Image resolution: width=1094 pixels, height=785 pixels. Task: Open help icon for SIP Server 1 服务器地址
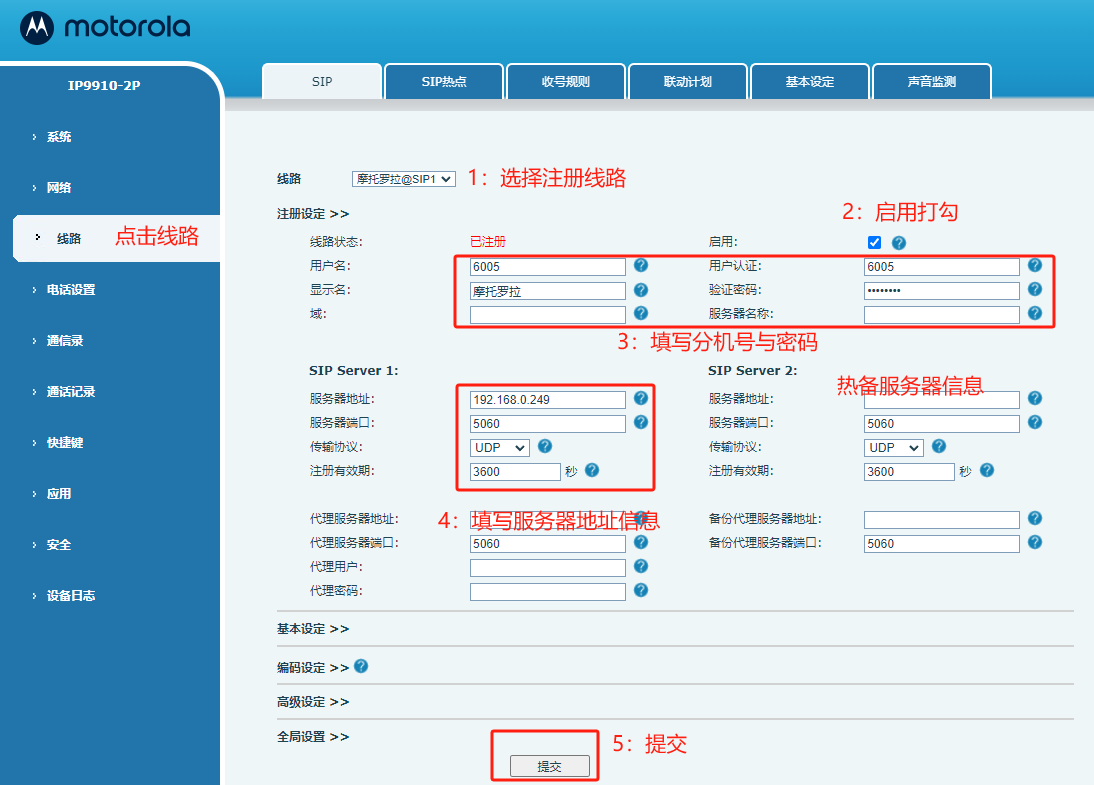click(x=640, y=398)
